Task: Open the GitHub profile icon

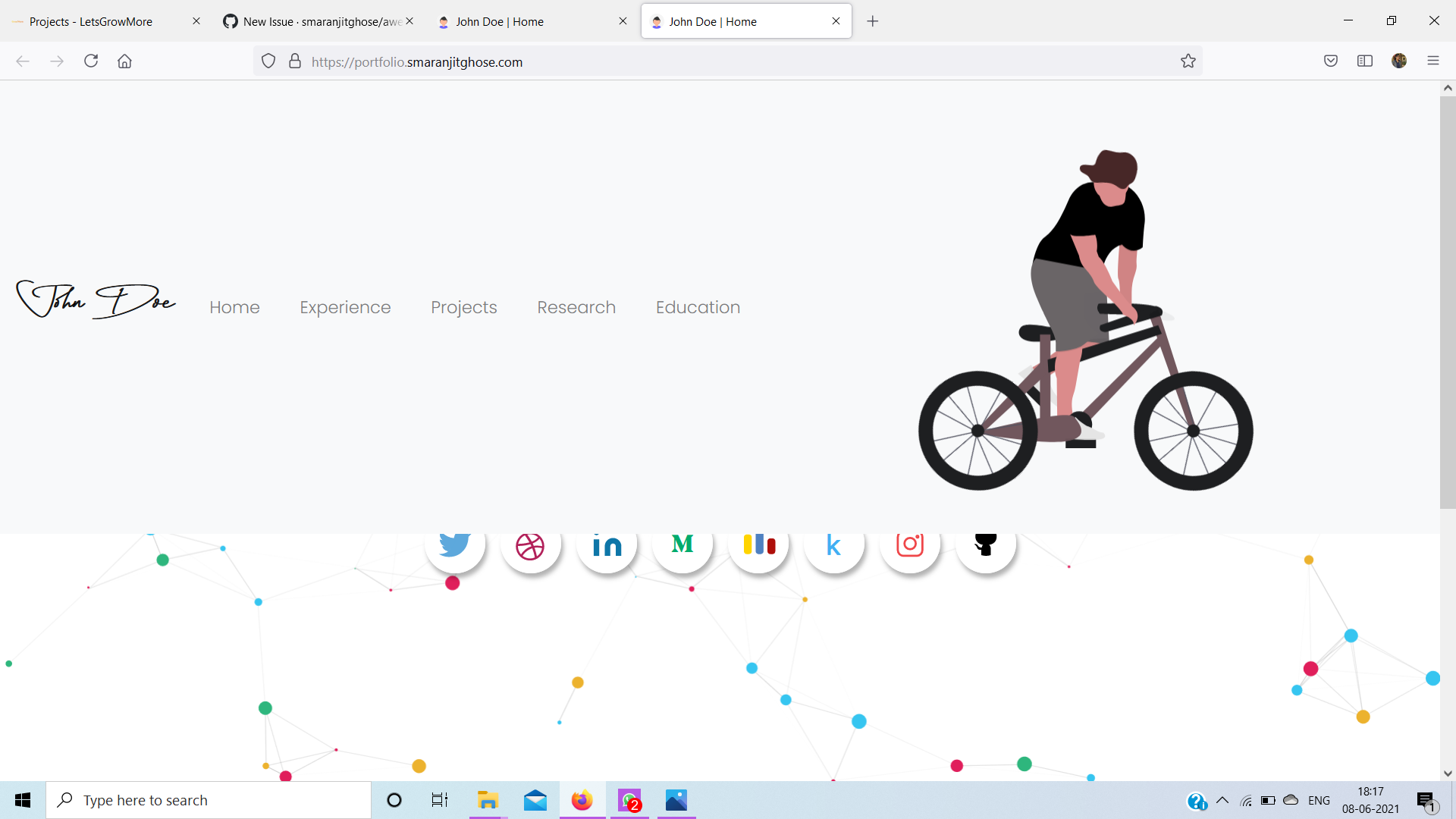Action: coord(985,543)
